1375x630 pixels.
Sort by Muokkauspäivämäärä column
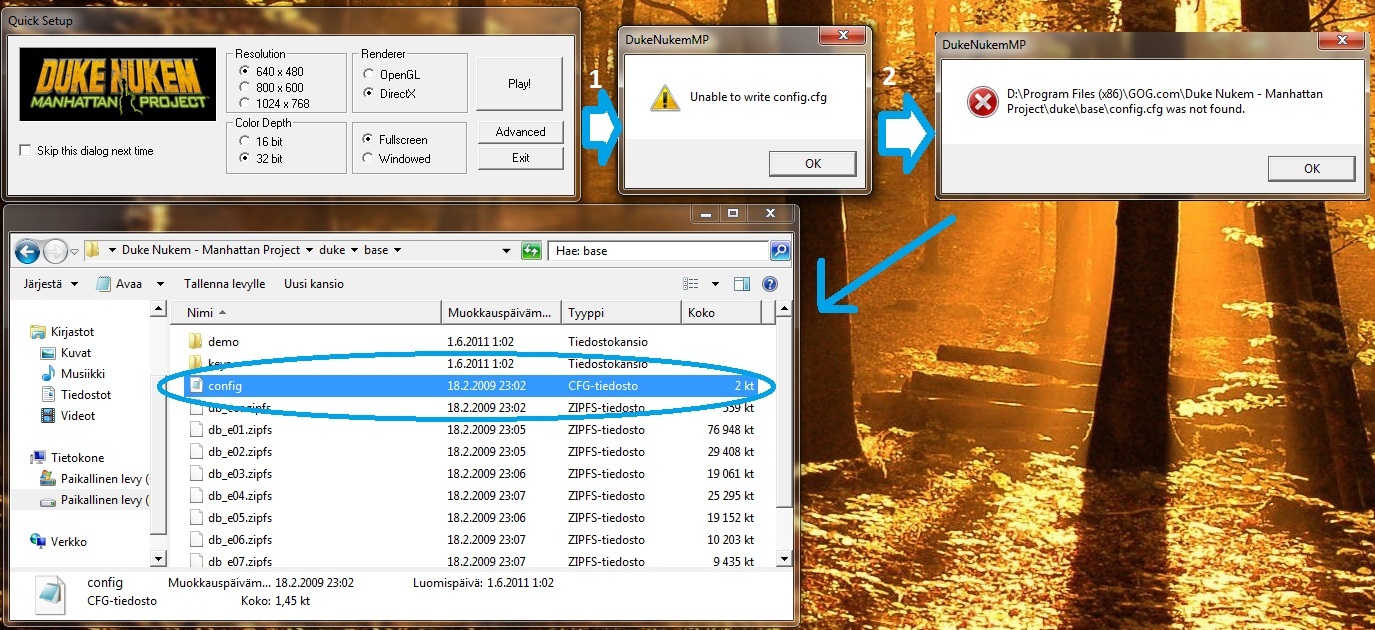(x=501, y=313)
